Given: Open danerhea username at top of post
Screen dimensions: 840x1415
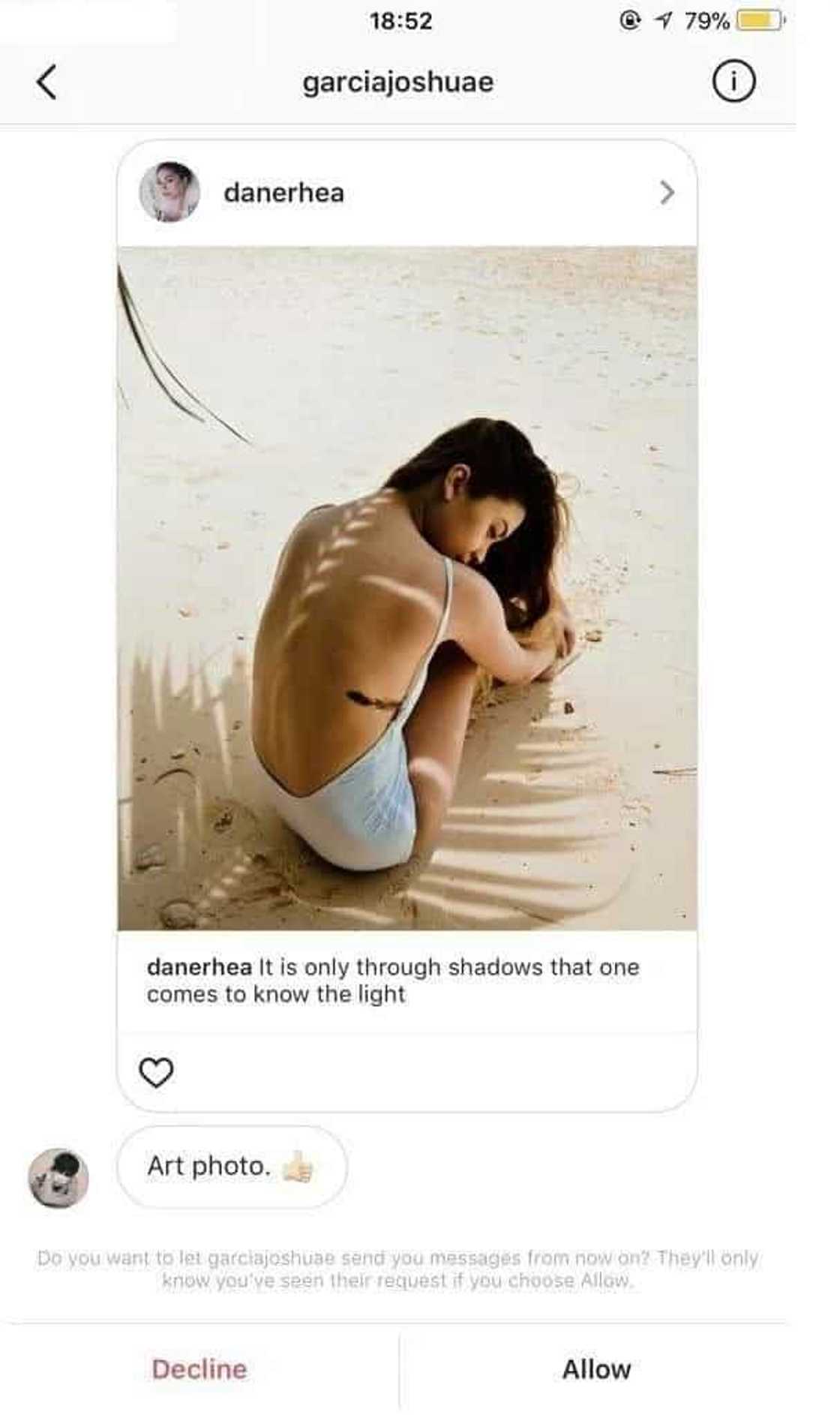Looking at the screenshot, I should [284, 193].
